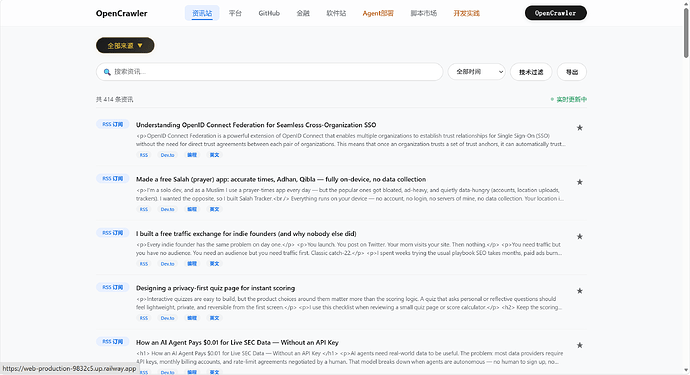This screenshot has width=690, height=375.
Task: Click the 导出 export button
Action: [572, 72]
